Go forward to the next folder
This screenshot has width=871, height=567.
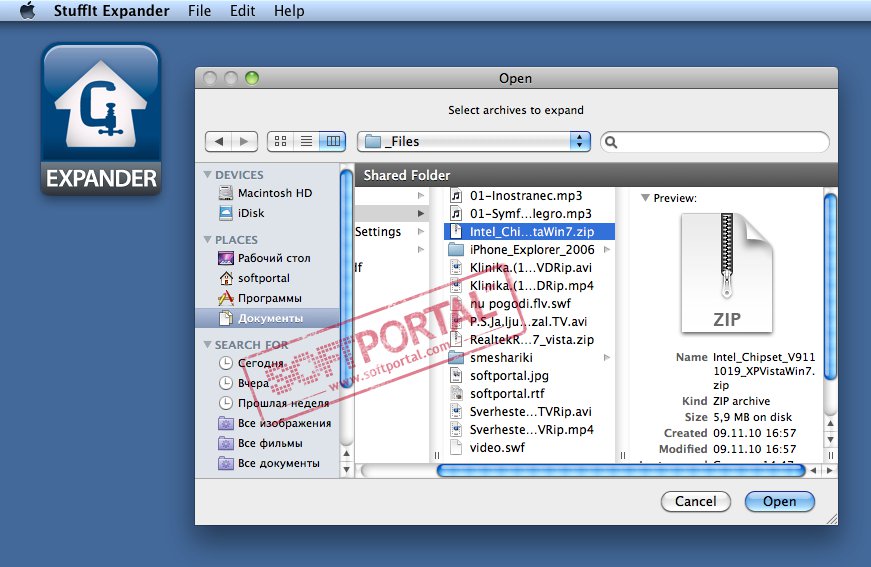[x=244, y=142]
